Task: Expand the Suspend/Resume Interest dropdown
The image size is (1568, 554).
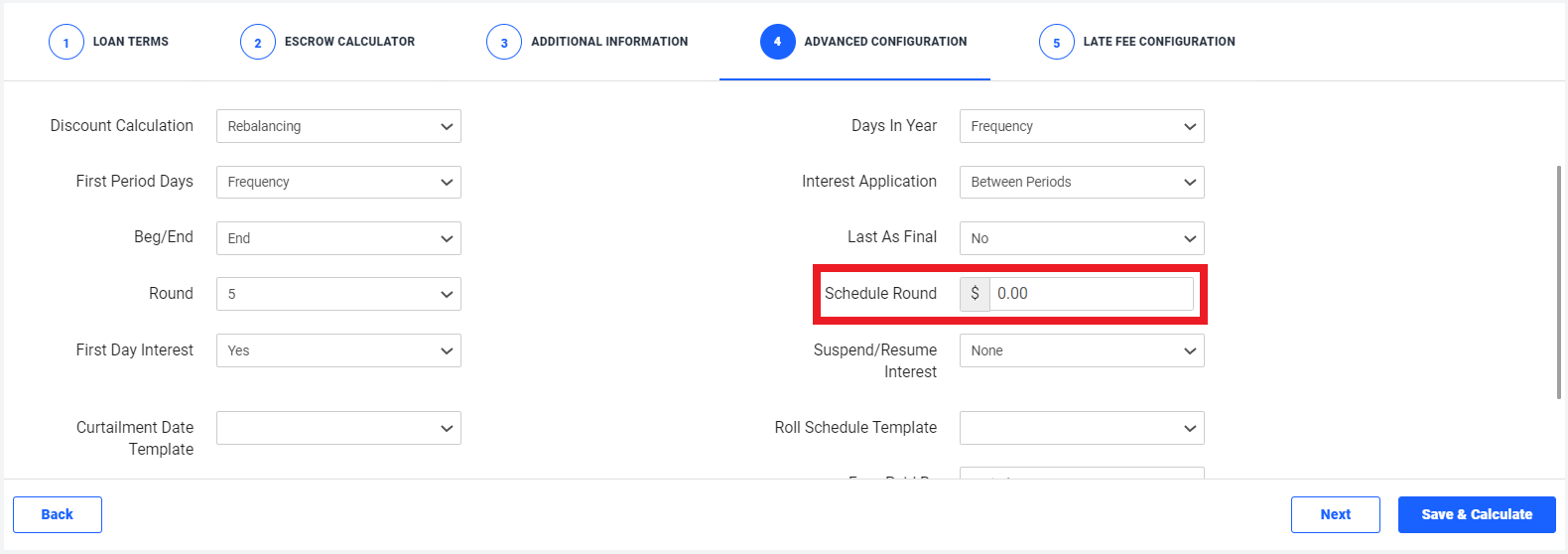Action: [1082, 350]
